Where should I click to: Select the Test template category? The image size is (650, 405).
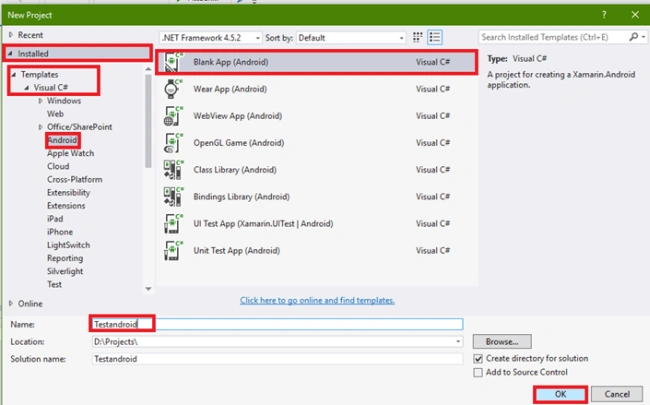pyautogui.click(x=54, y=284)
